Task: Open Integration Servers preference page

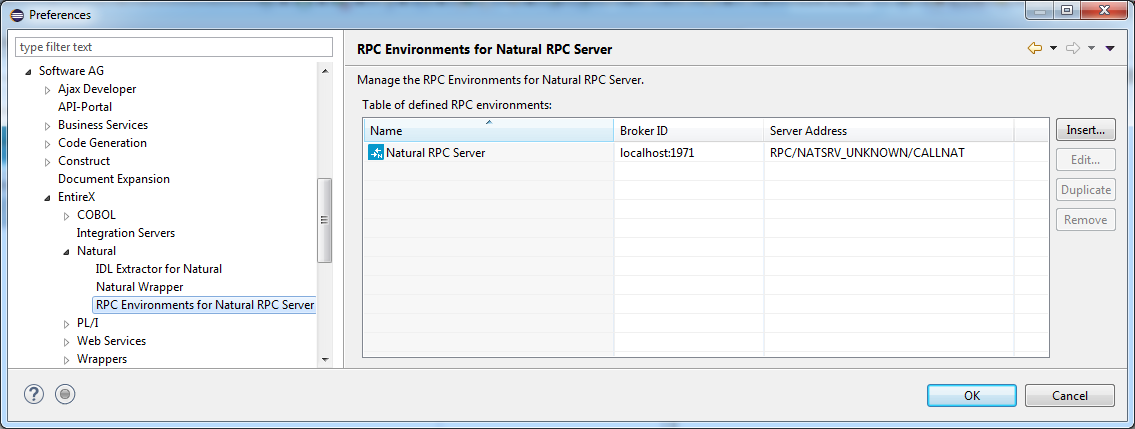Action: 126,233
